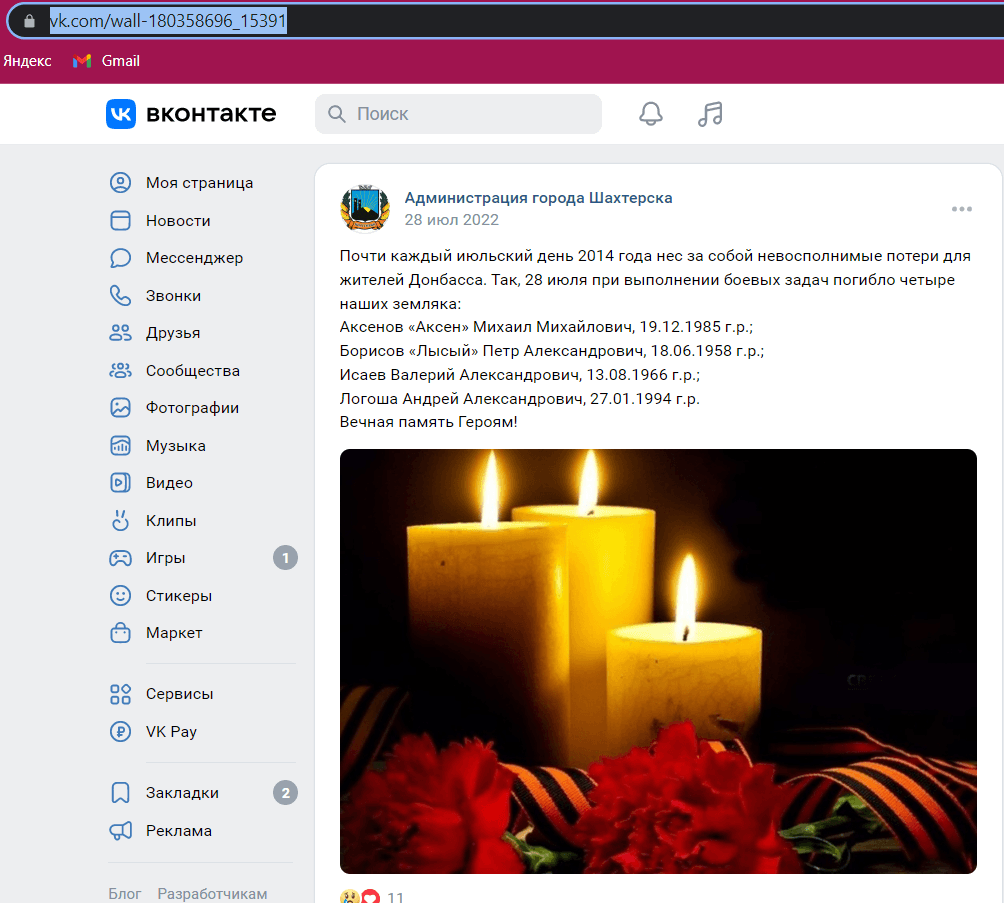This screenshot has height=903, width=1004.
Task: Open Сообщества section
Action: 193,371
